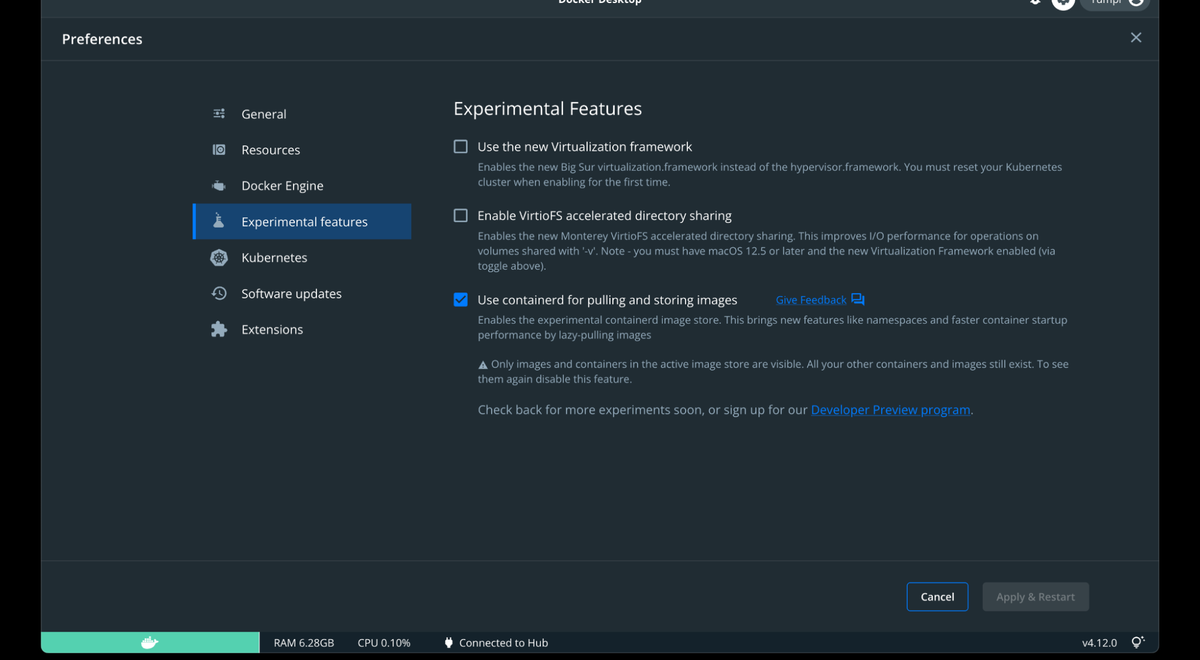Click the warning triangle before 'Only images and containers'
1200x660 pixels.
pyautogui.click(x=483, y=365)
